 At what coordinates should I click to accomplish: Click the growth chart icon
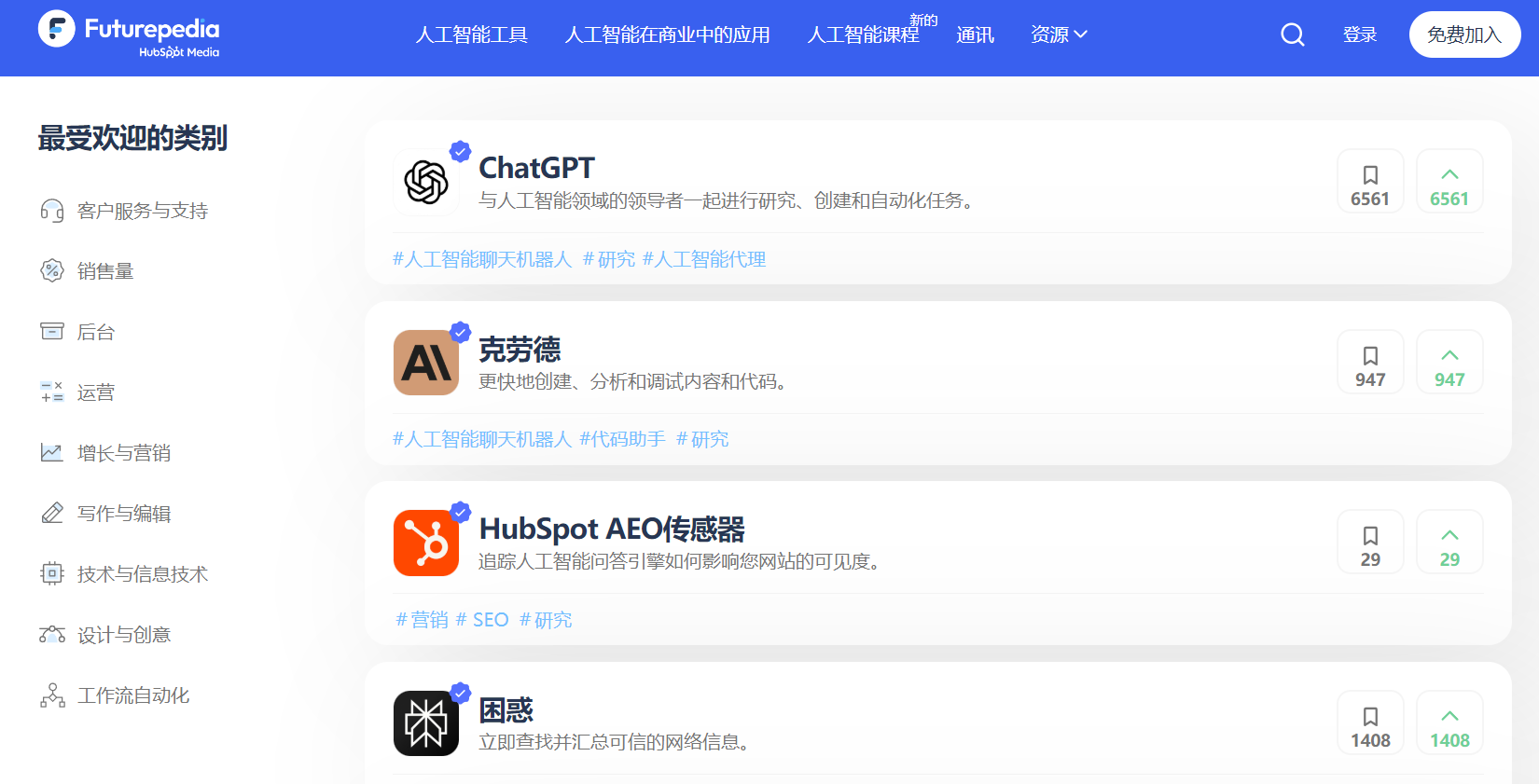pyautogui.click(x=52, y=453)
